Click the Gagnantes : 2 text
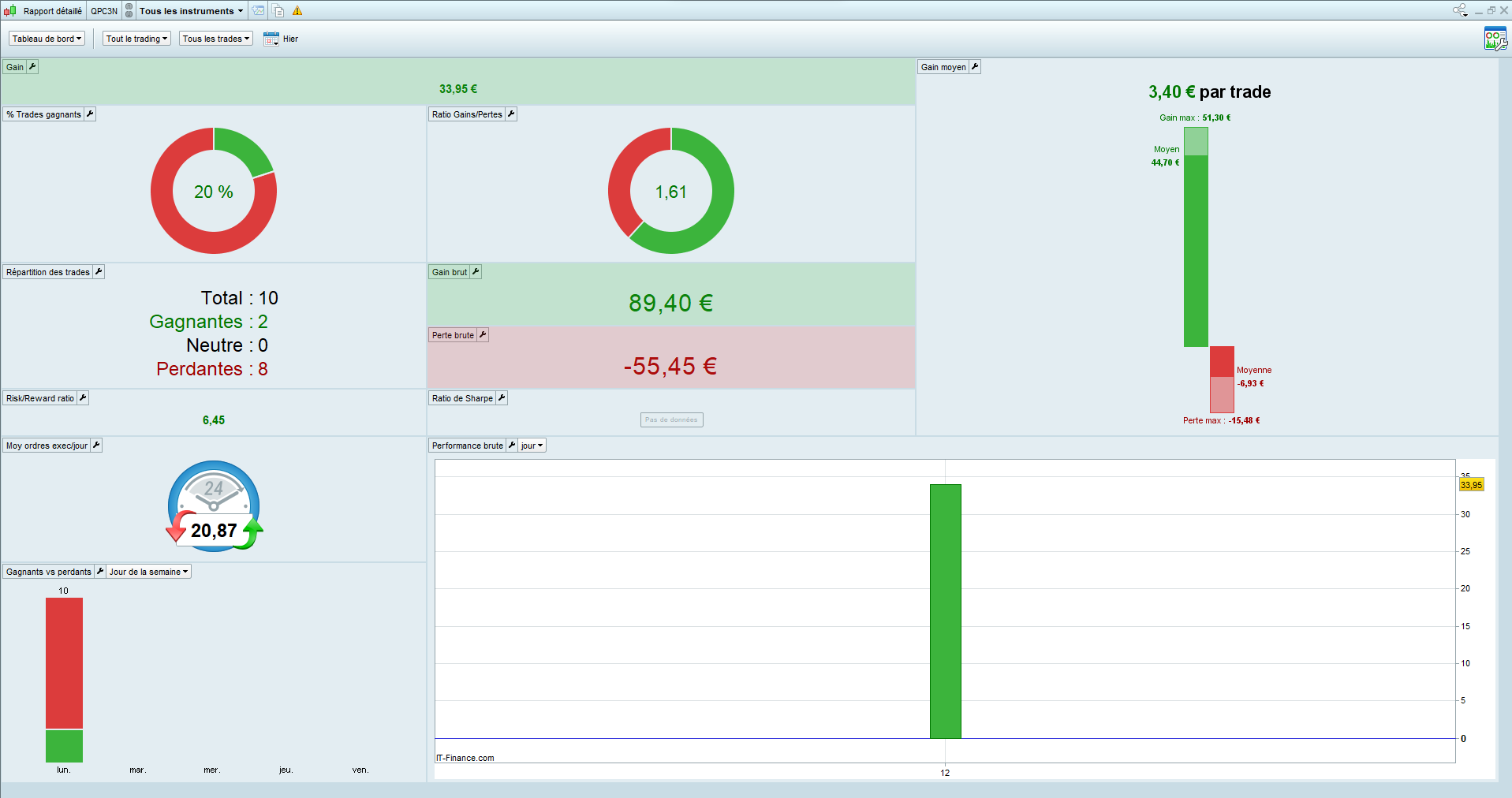This screenshot has height=798, width=1512. pyautogui.click(x=209, y=322)
